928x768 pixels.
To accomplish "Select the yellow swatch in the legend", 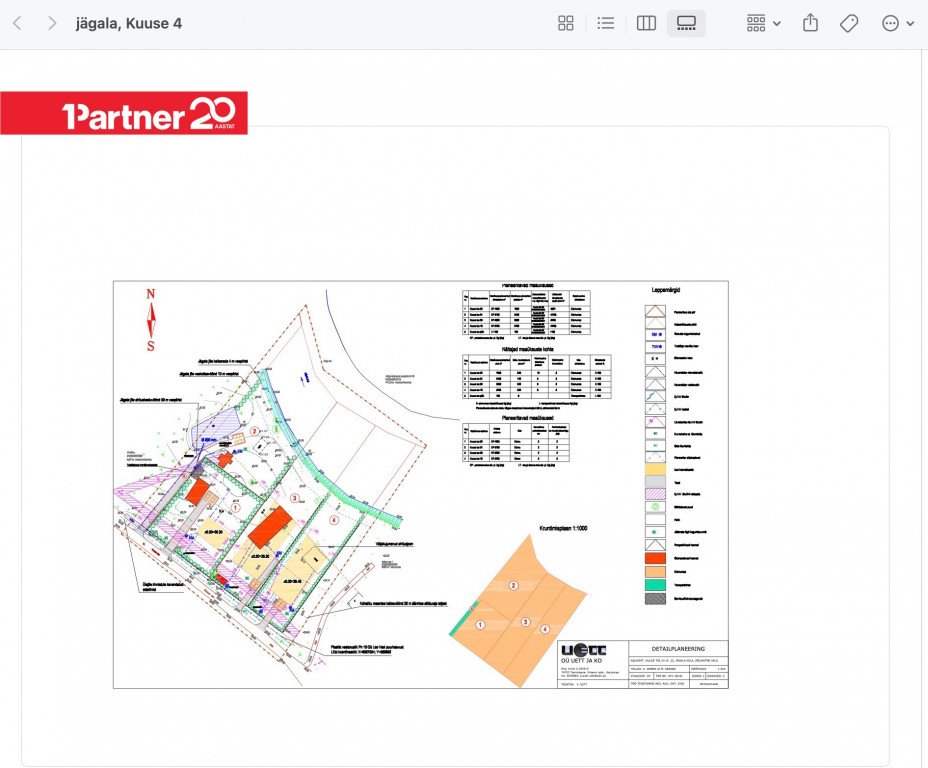I will click(655, 466).
